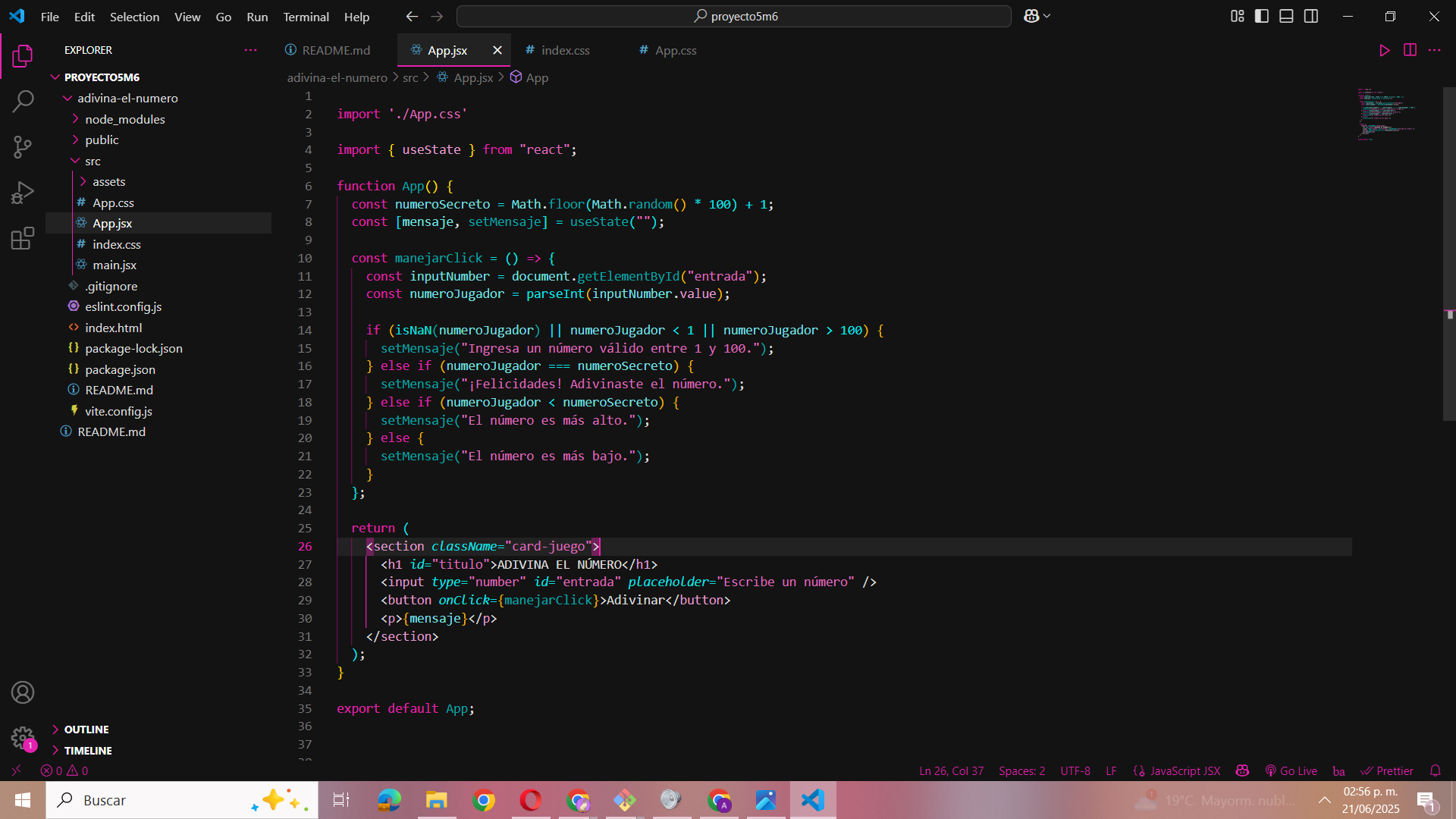The width and height of the screenshot is (1456, 819).
Task: Switch to the App.css editor tab
Action: click(675, 50)
